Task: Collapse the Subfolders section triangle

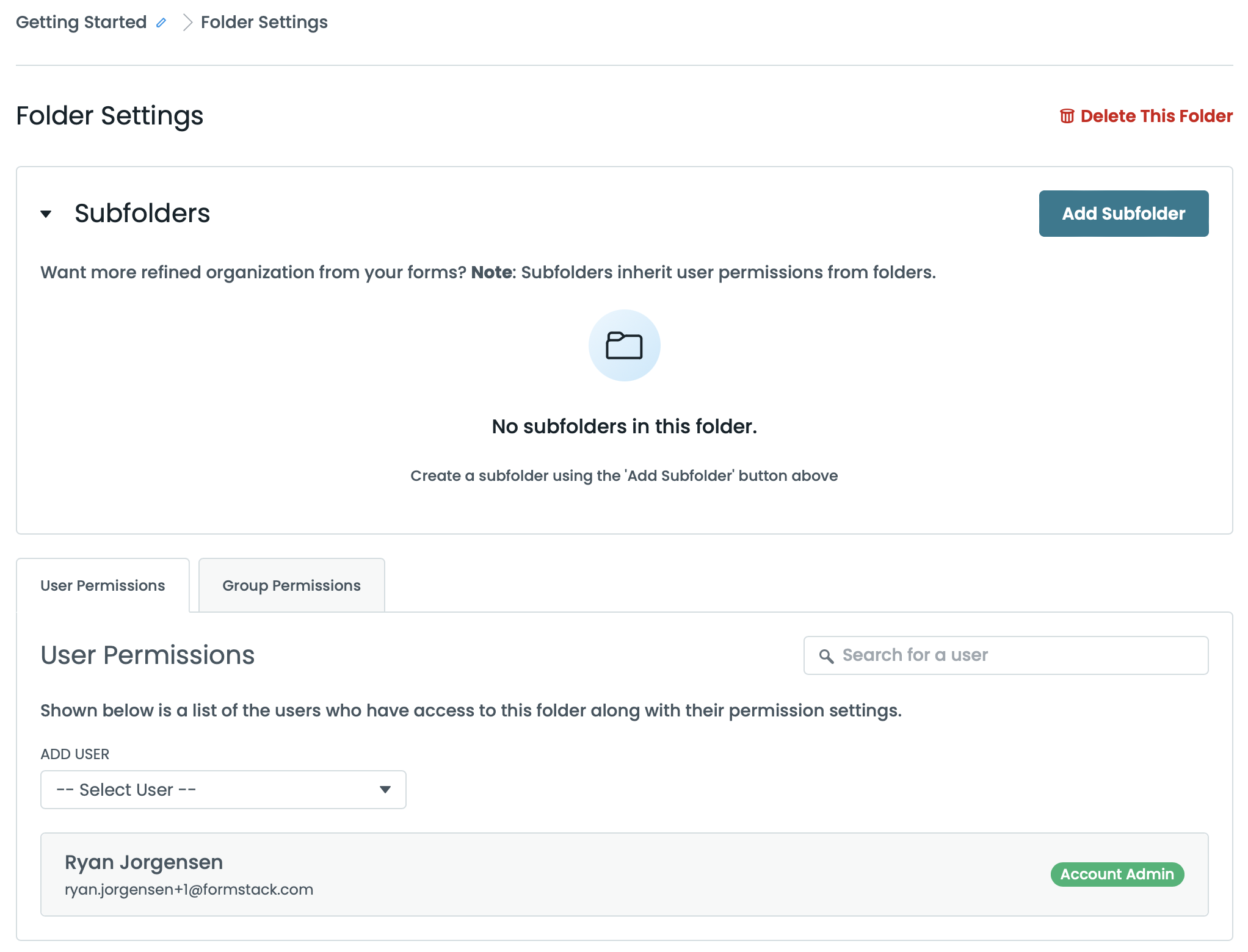Action: click(46, 214)
